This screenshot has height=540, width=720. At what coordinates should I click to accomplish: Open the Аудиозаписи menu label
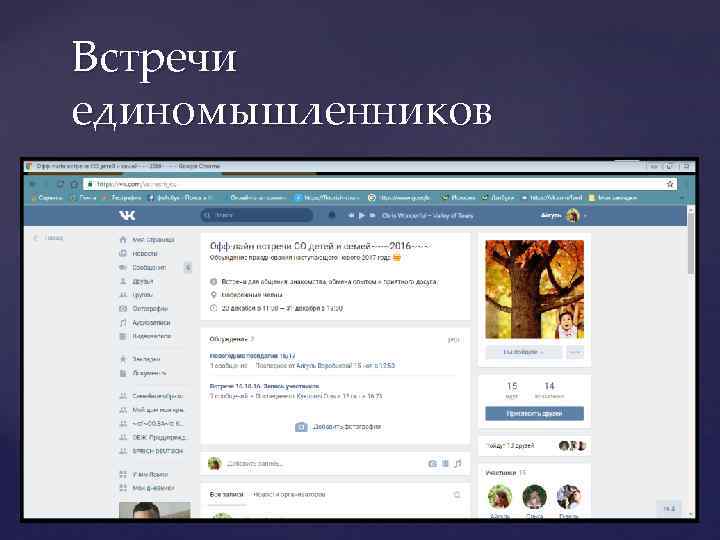152,322
